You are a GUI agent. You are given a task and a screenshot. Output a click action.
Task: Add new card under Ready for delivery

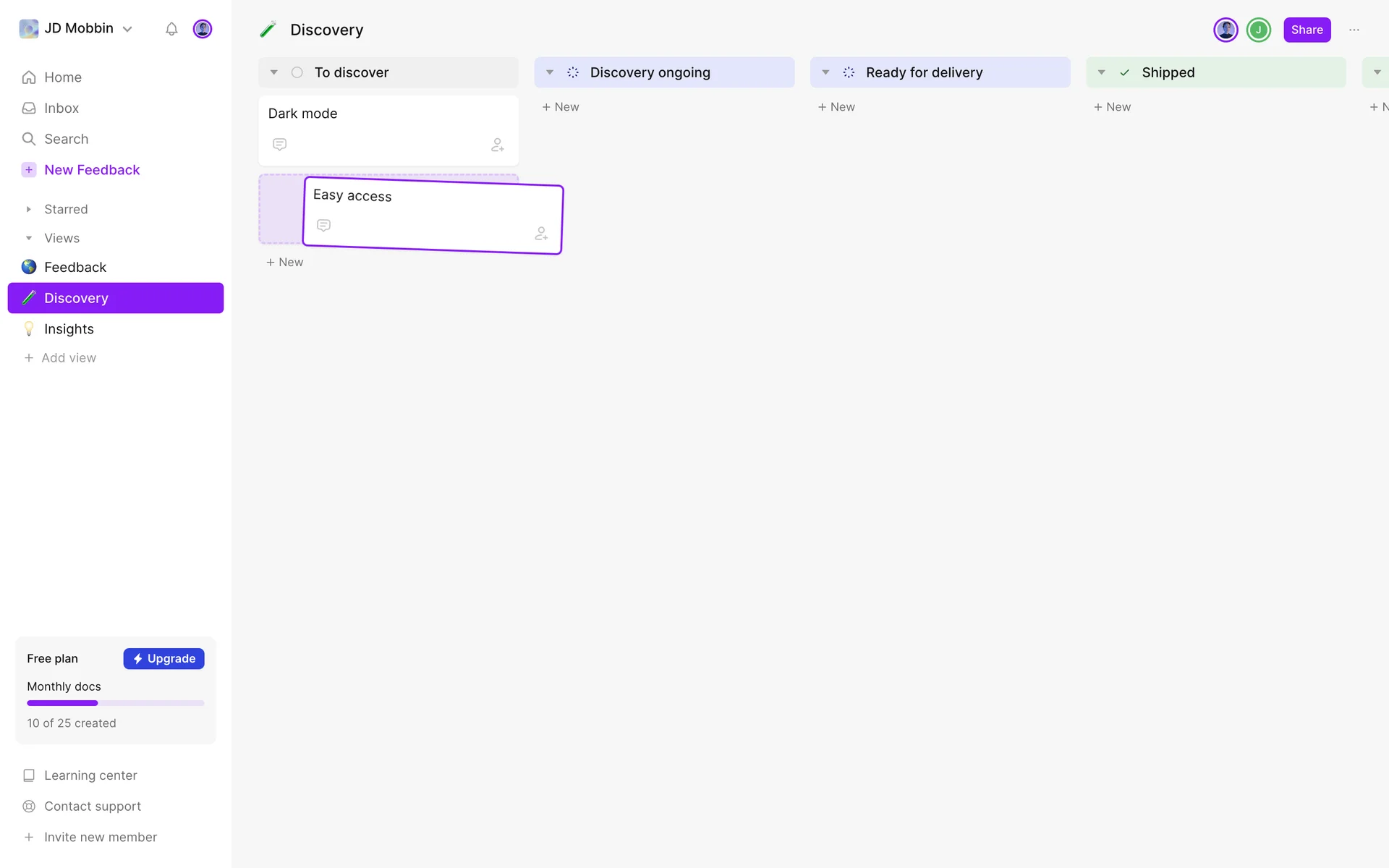pos(836,107)
